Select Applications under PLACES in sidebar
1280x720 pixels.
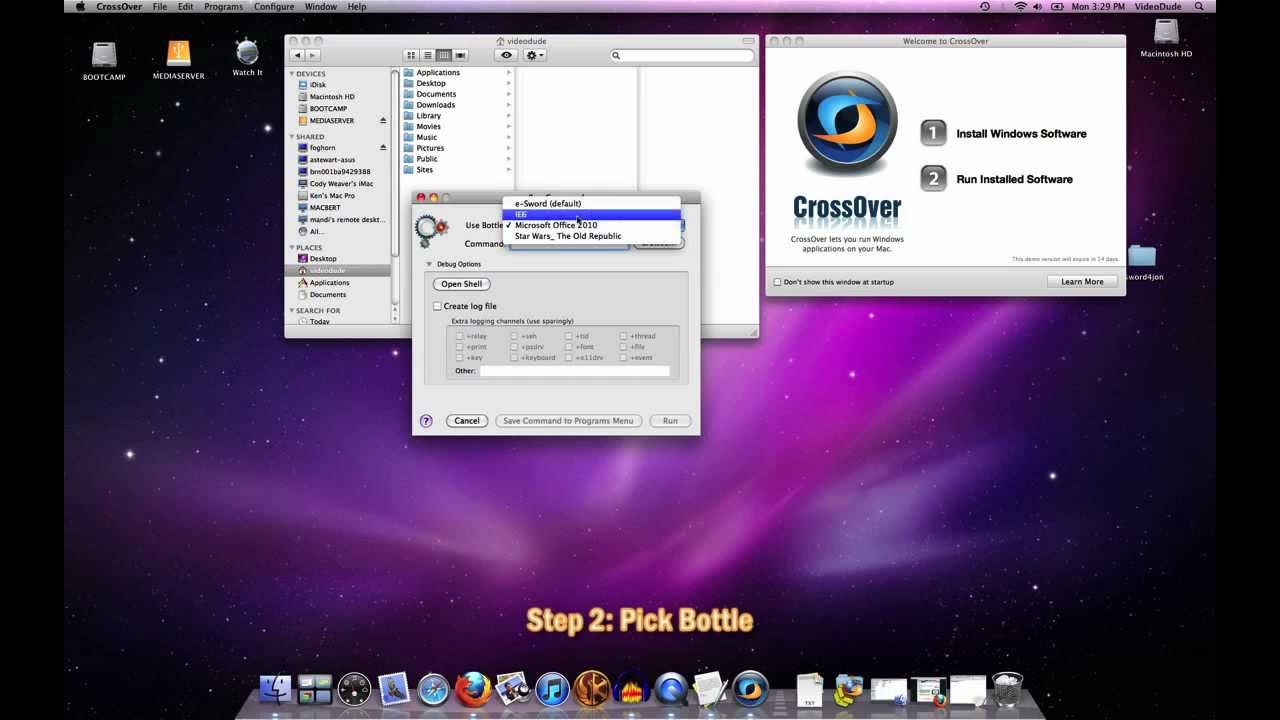(x=330, y=283)
